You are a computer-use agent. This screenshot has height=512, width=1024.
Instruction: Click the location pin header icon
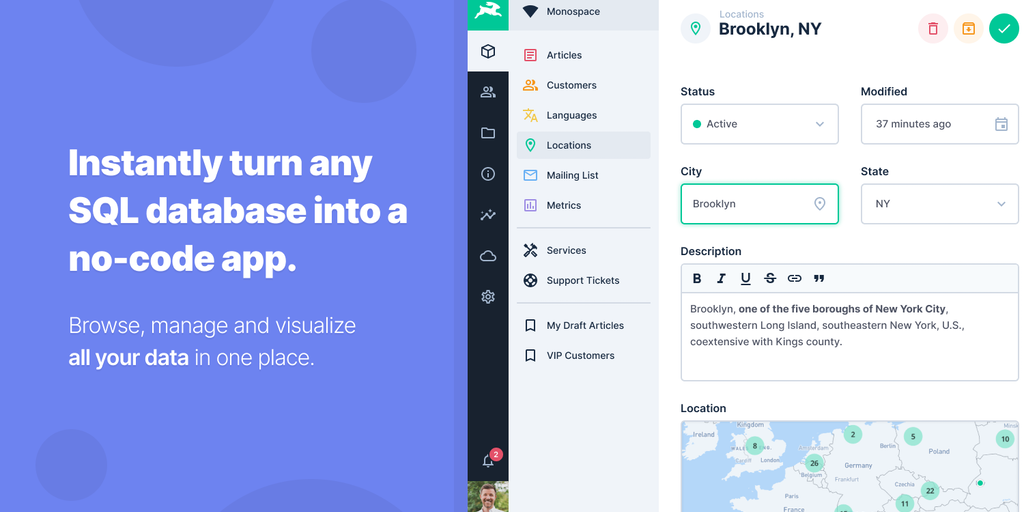pyautogui.click(x=696, y=29)
